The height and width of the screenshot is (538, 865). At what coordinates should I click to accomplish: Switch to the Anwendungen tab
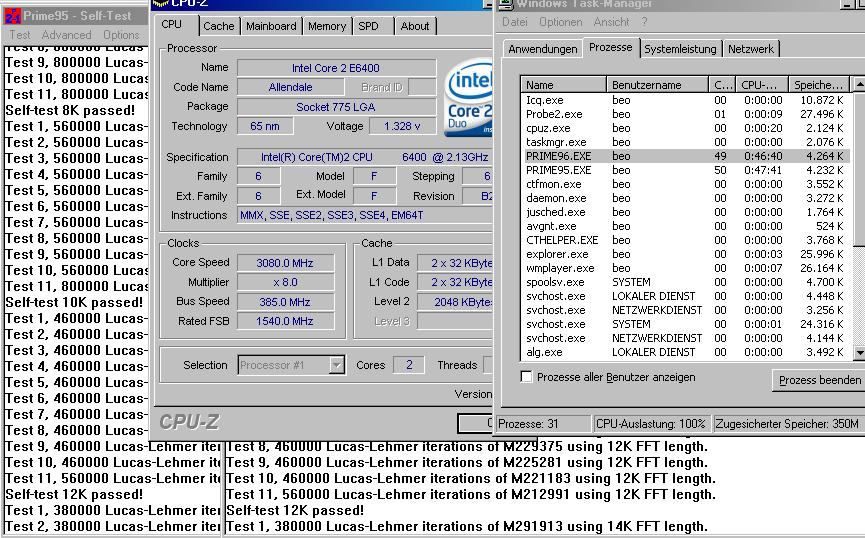point(542,49)
